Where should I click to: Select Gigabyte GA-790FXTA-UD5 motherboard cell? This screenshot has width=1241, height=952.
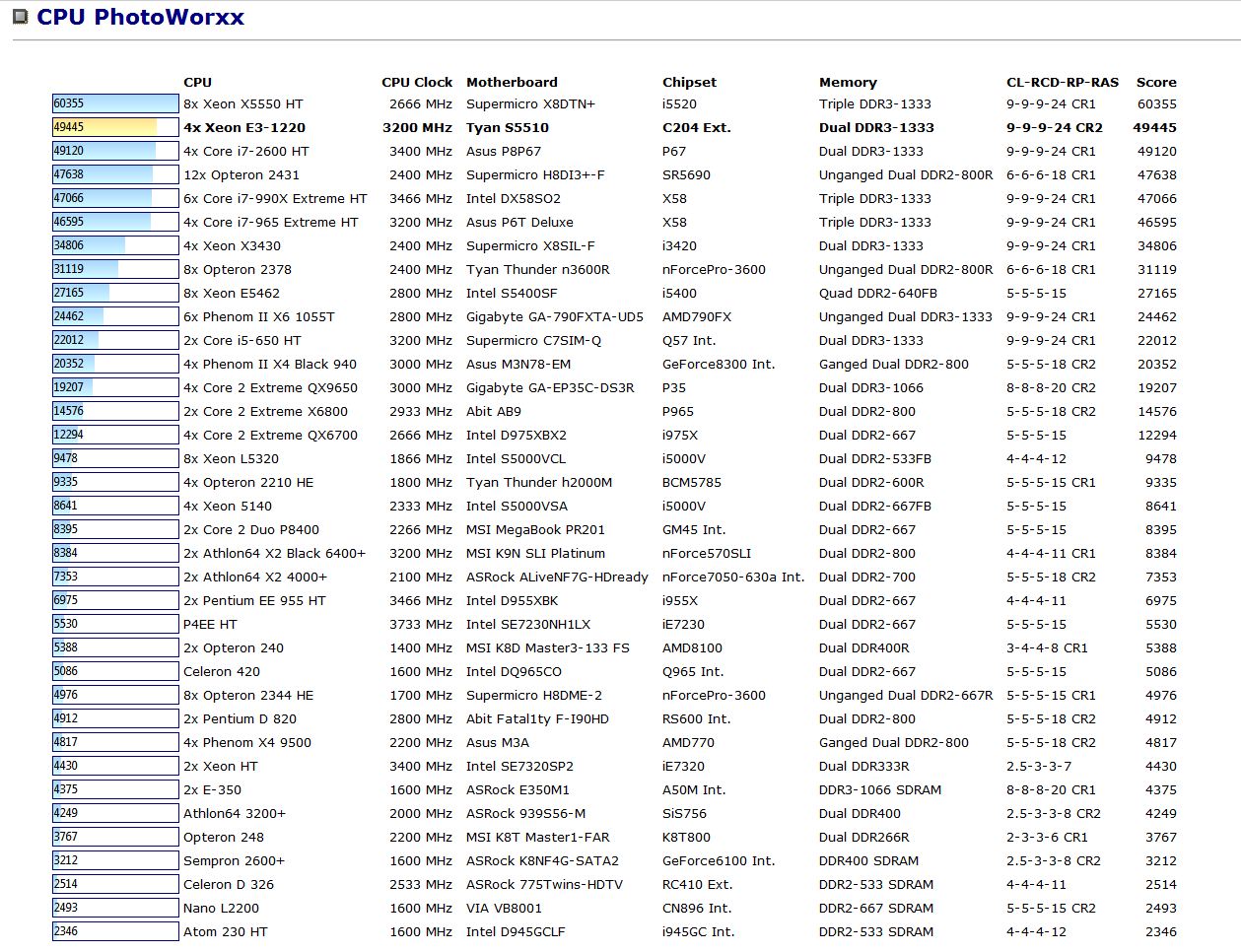555,316
